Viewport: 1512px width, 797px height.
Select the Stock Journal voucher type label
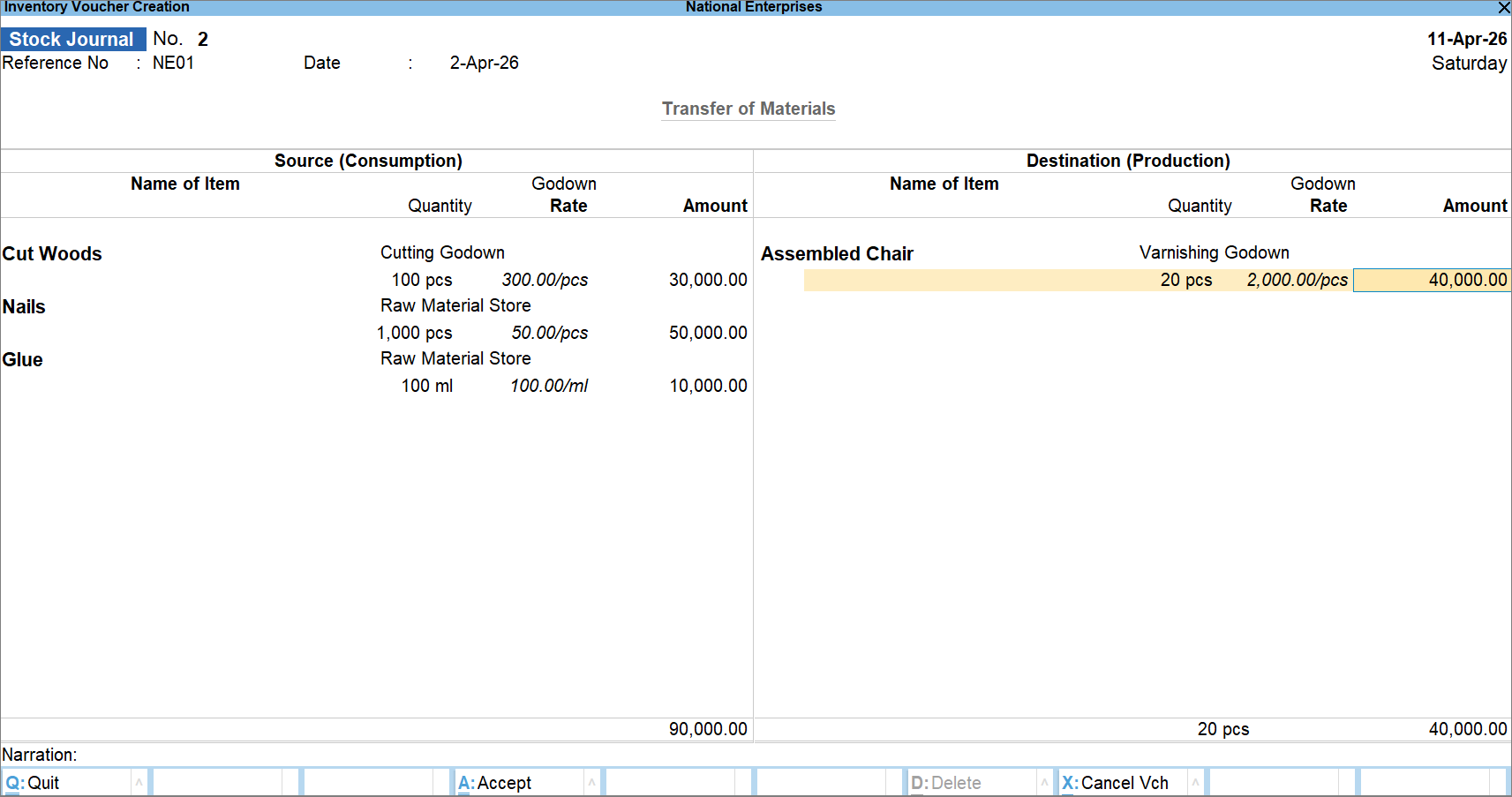point(72,39)
